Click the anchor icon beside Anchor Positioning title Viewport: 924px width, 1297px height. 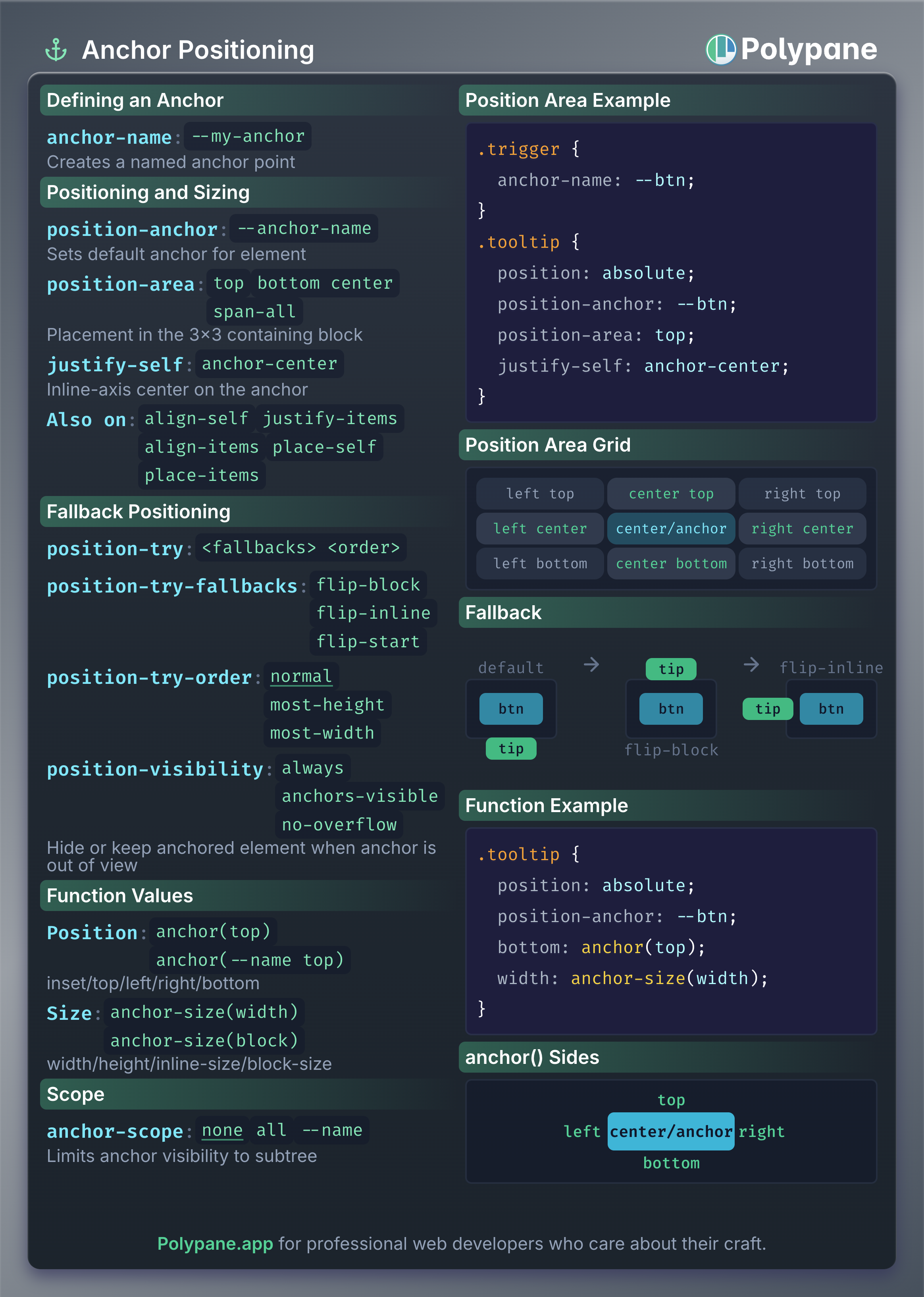[56, 50]
